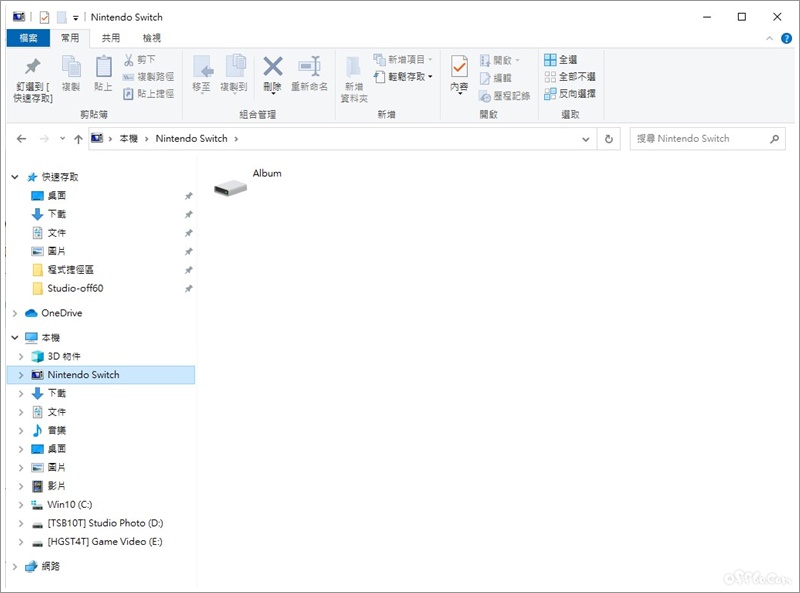The height and width of the screenshot is (593, 800).
Task: Click the Paste clipboard icon
Action: point(104,66)
